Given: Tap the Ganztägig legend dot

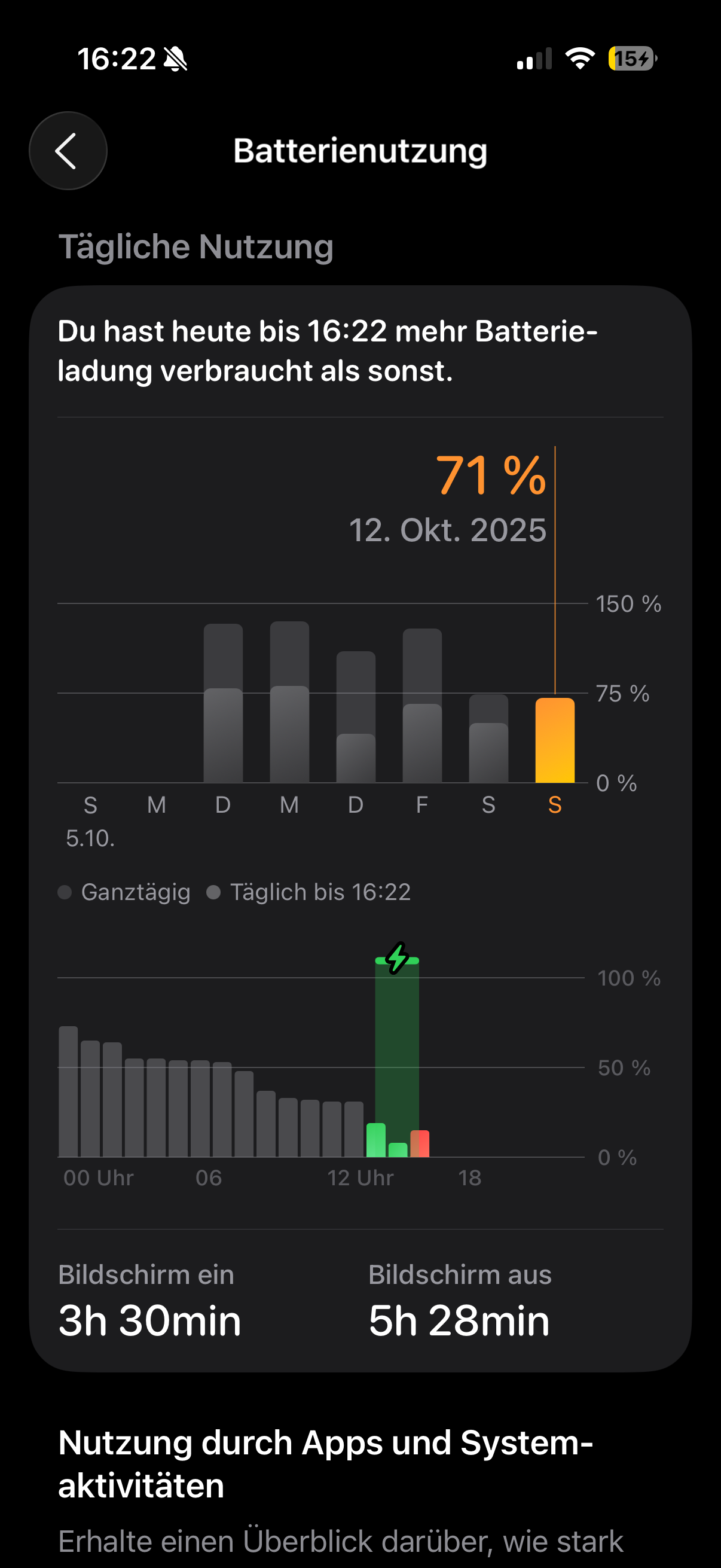Looking at the screenshot, I should 65,892.
